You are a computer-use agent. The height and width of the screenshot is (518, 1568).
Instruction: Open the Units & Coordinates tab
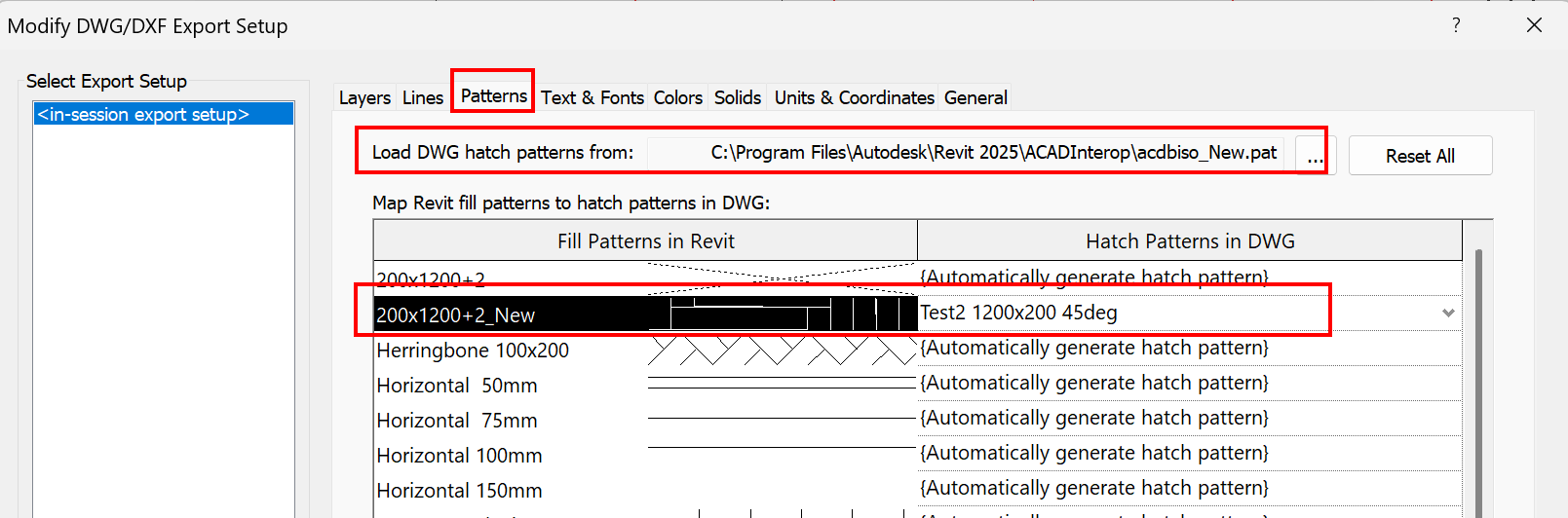pos(854,97)
